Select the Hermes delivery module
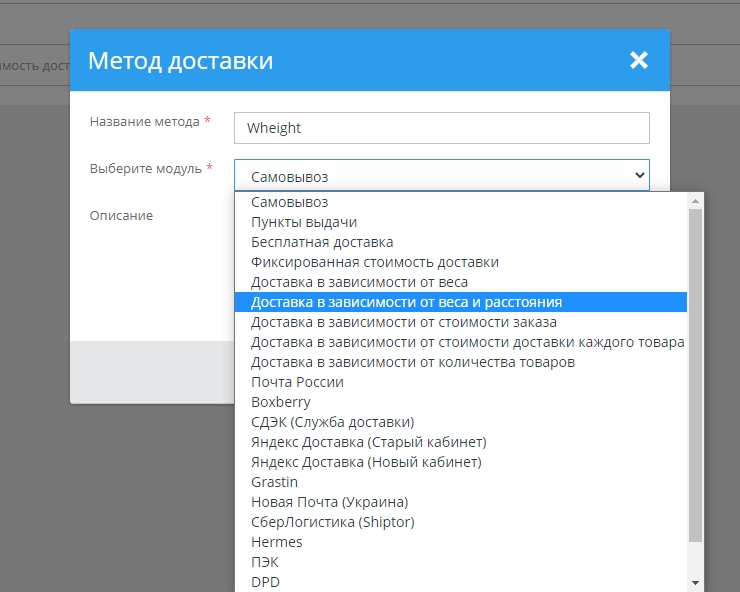The width and height of the screenshot is (740, 592). pos(277,542)
